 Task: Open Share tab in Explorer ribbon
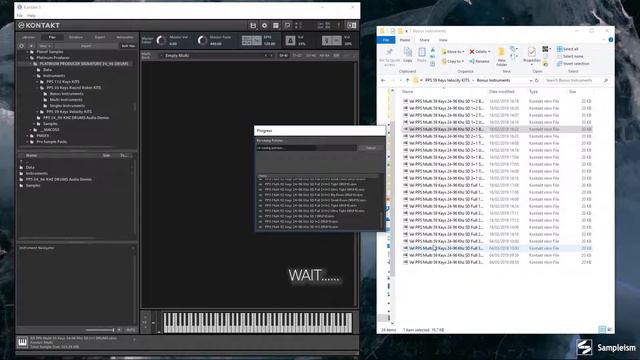point(424,40)
